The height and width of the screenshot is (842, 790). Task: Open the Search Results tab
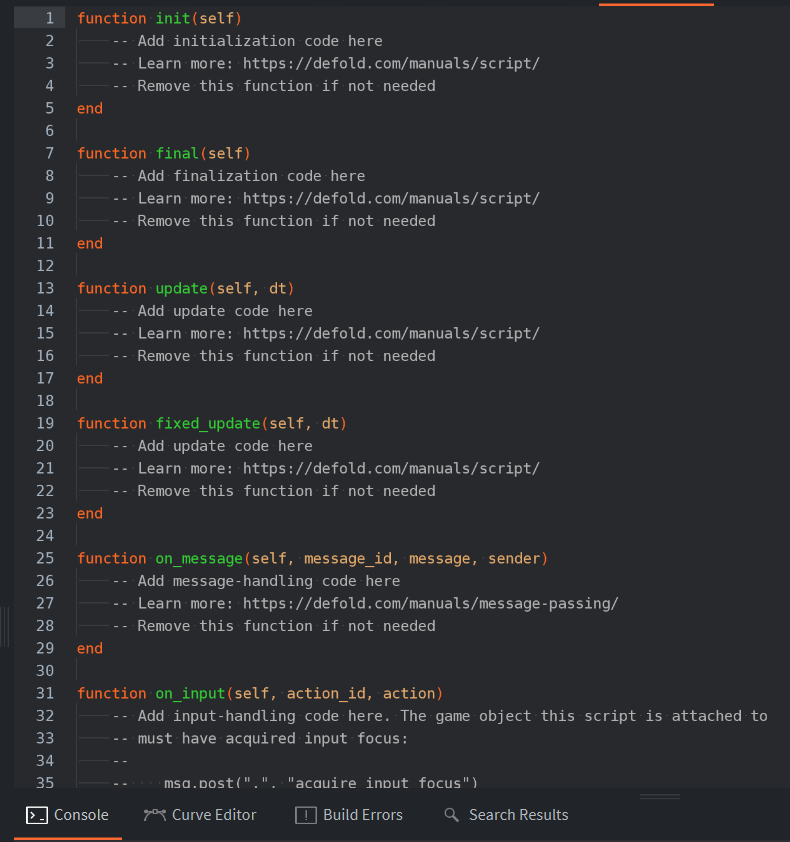click(x=506, y=815)
